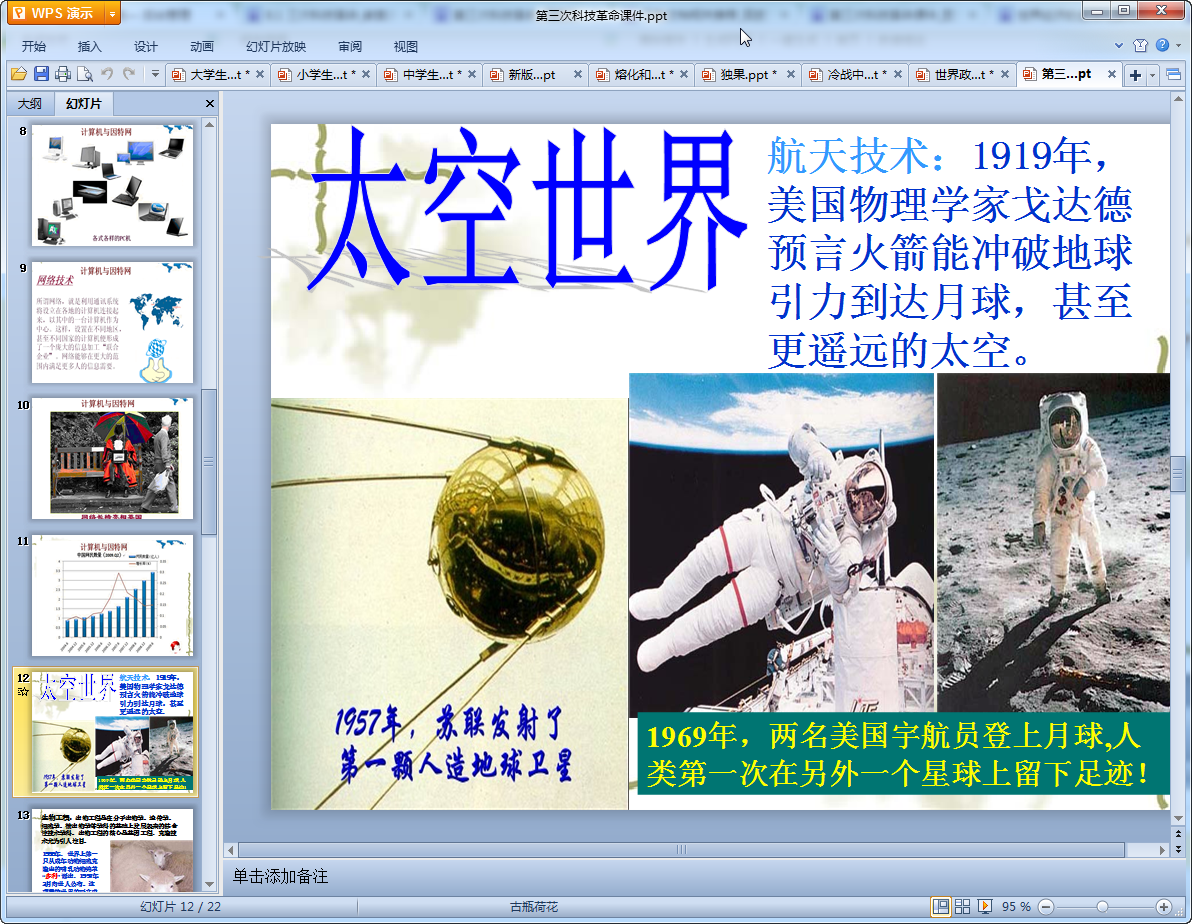Screen dimensions: 1192x924
Task: Click the zoom out minus button
Action: tap(1046, 907)
